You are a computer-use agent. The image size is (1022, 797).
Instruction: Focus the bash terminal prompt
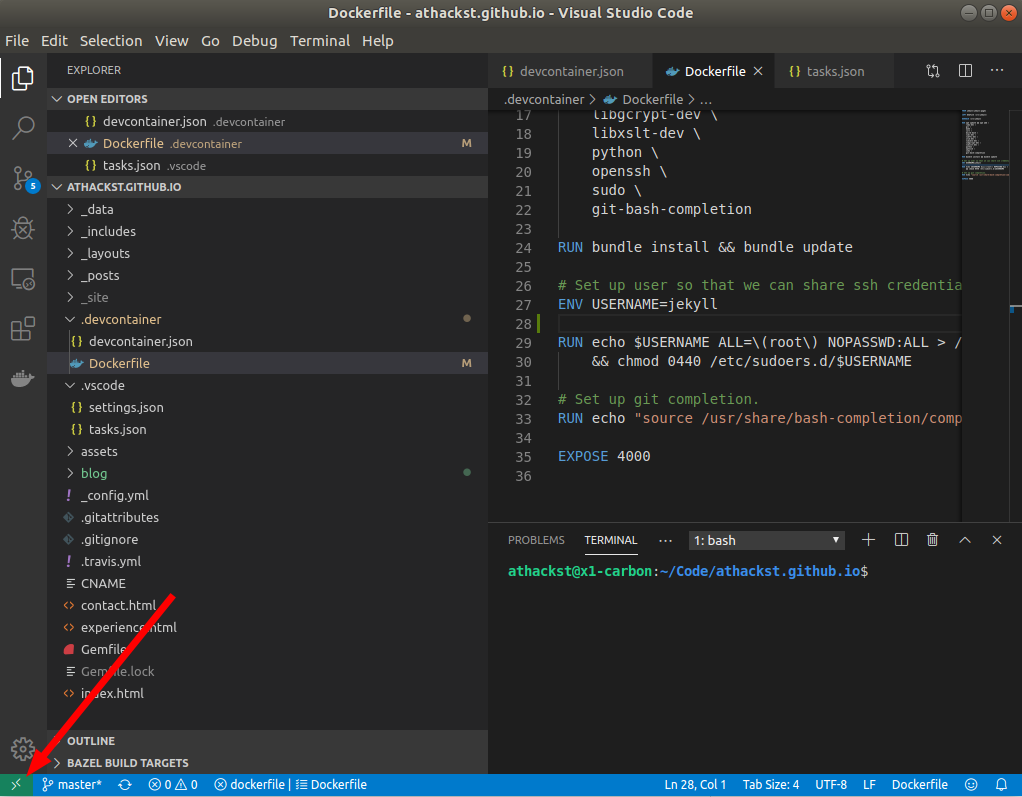pyautogui.click(x=688, y=572)
